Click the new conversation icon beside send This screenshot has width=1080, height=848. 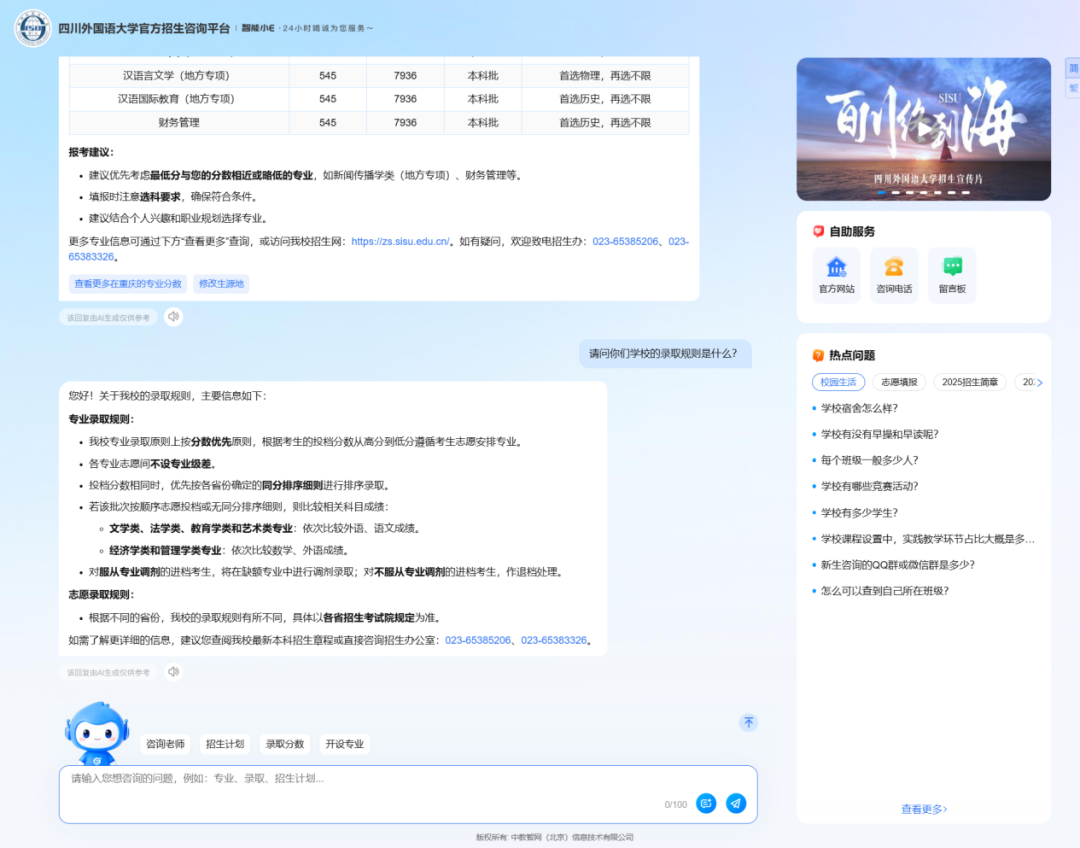click(x=706, y=803)
